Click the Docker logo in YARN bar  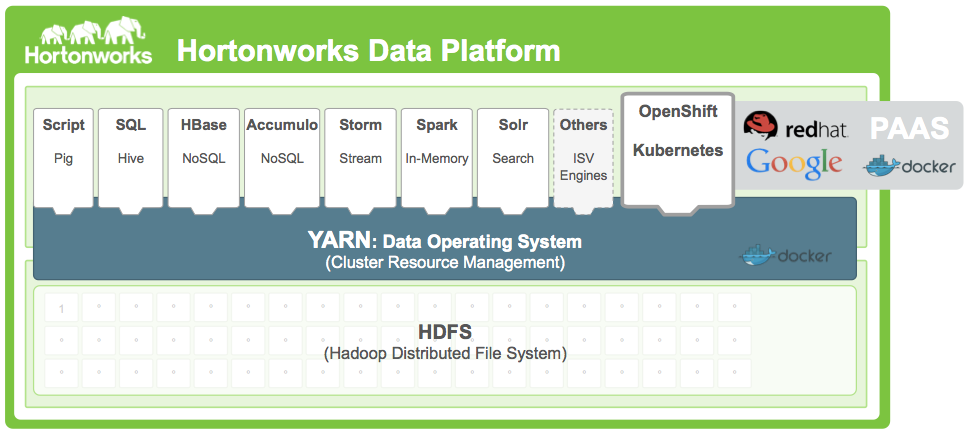click(x=786, y=255)
